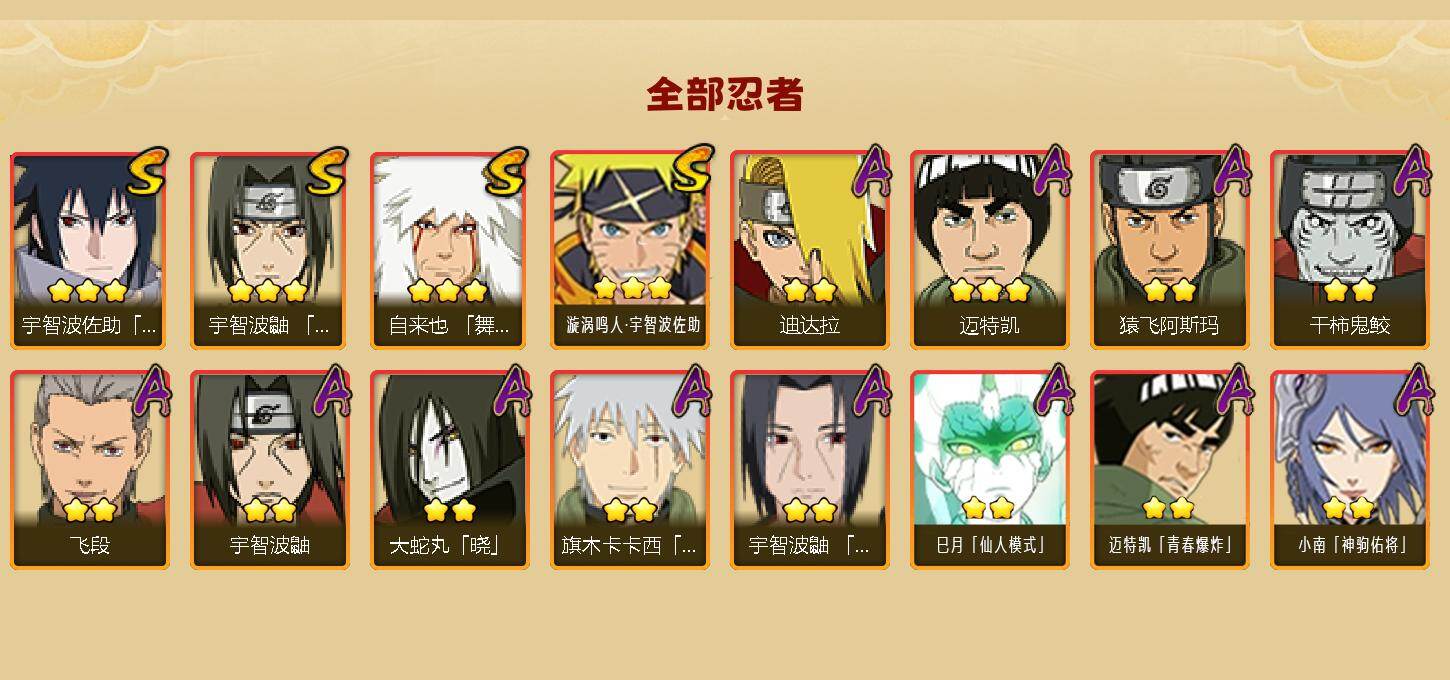
Task: Choose the 猿飞阿斯玛 ninja card
Action: pyautogui.click(x=1170, y=250)
